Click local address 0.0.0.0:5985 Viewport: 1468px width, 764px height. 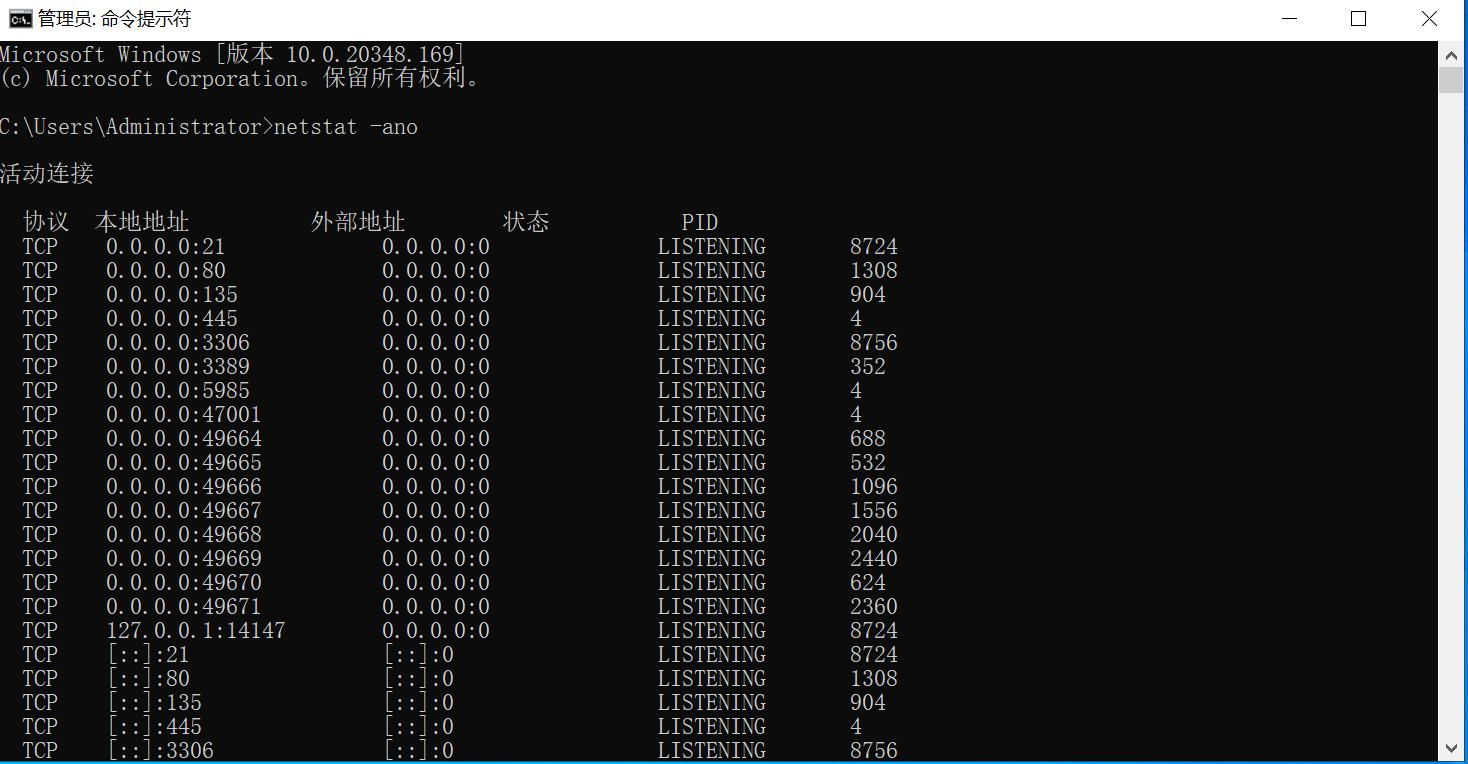[178, 390]
